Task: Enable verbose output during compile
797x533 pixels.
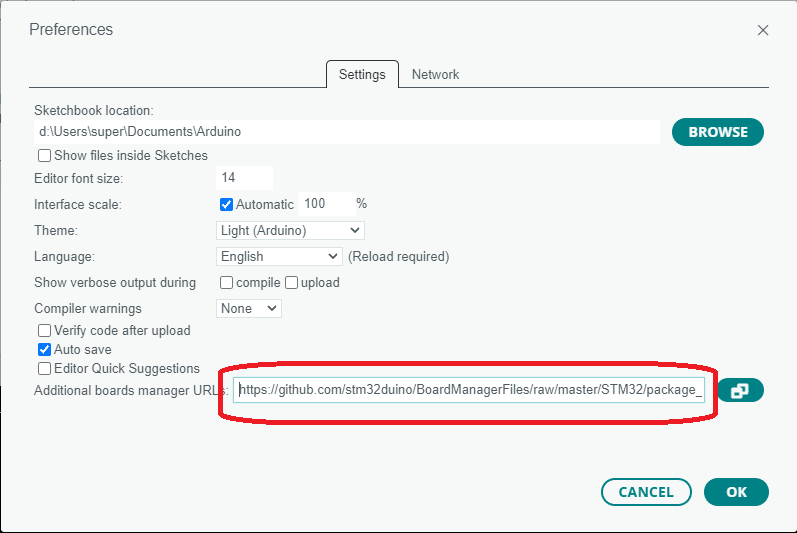Action: coord(226,283)
